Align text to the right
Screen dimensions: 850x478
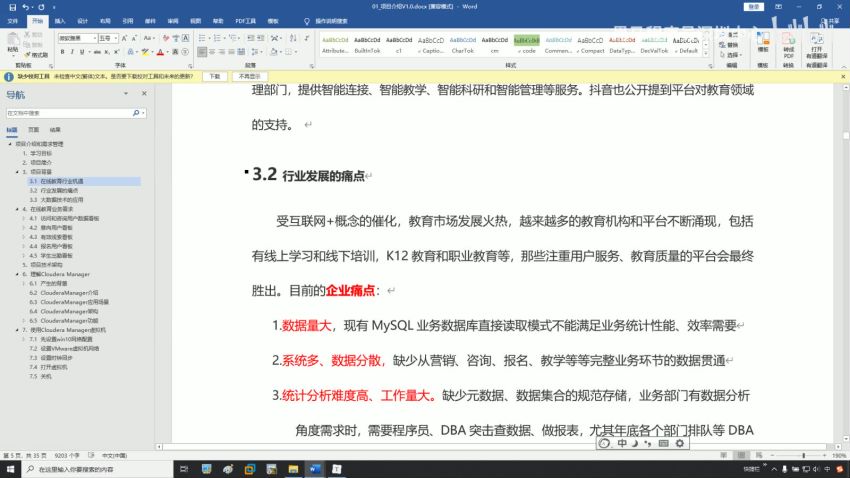tap(222, 52)
